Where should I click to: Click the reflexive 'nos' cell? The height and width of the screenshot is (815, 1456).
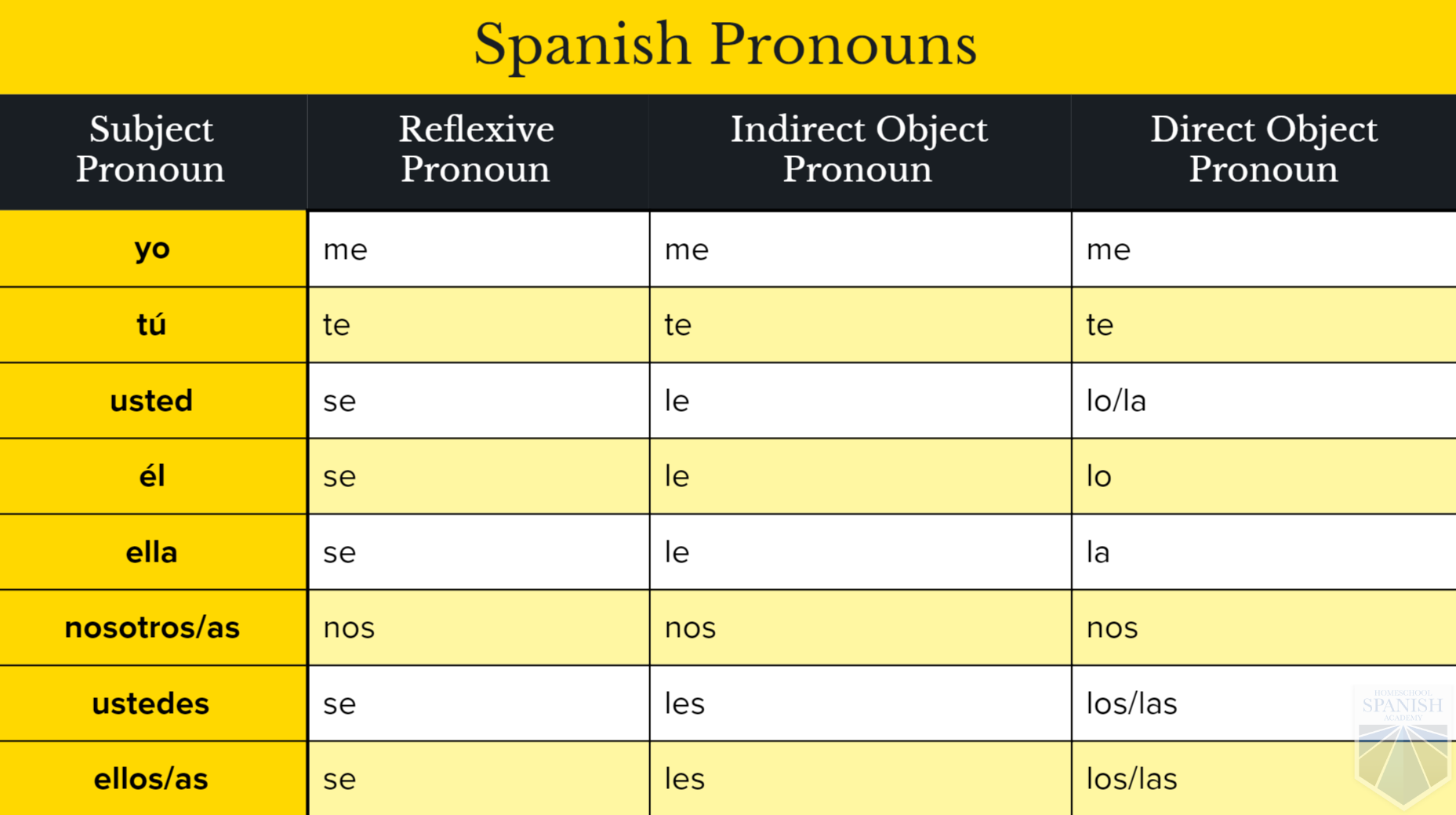tap(349, 628)
